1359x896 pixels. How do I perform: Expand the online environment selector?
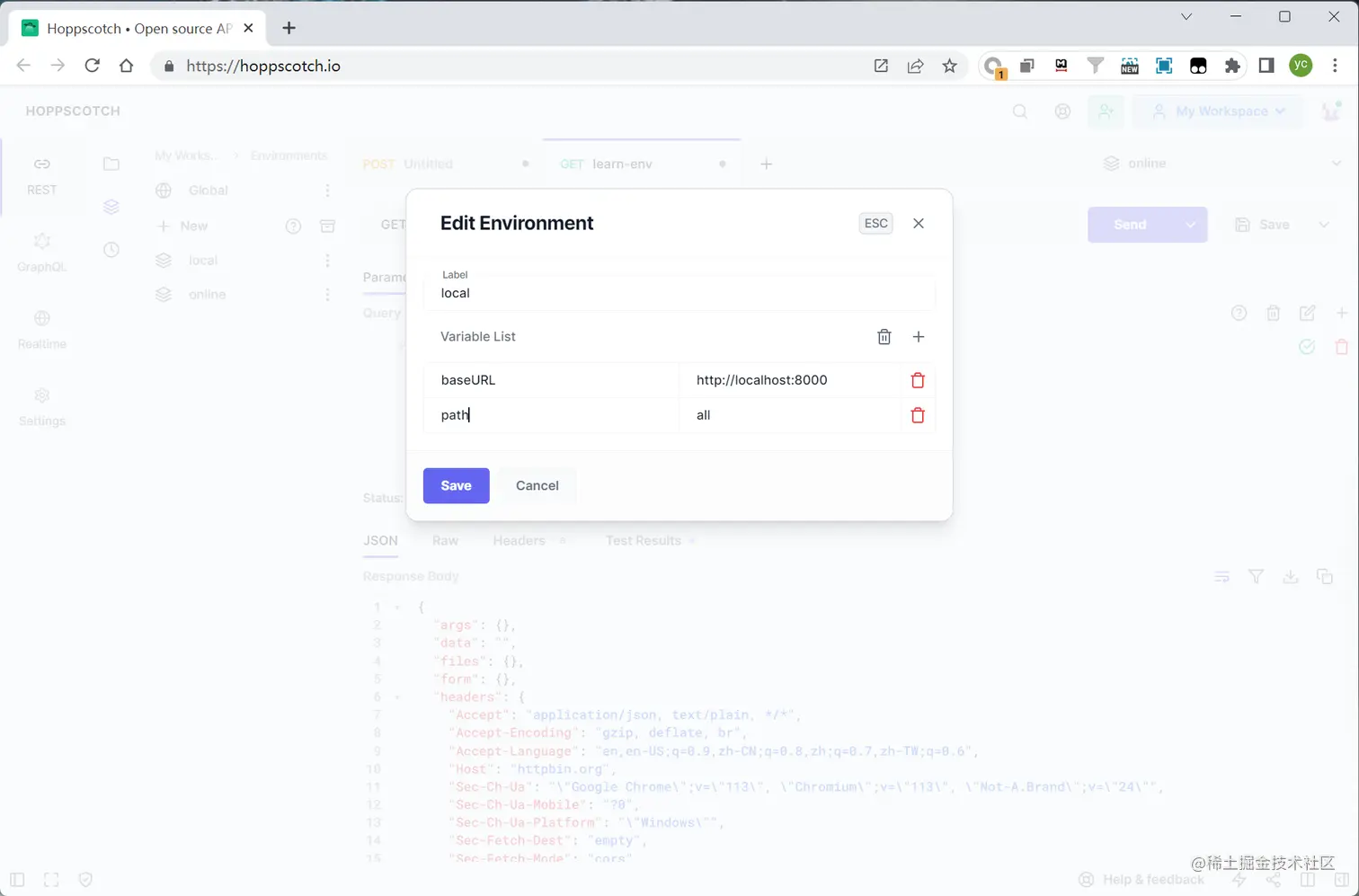[1223, 164]
